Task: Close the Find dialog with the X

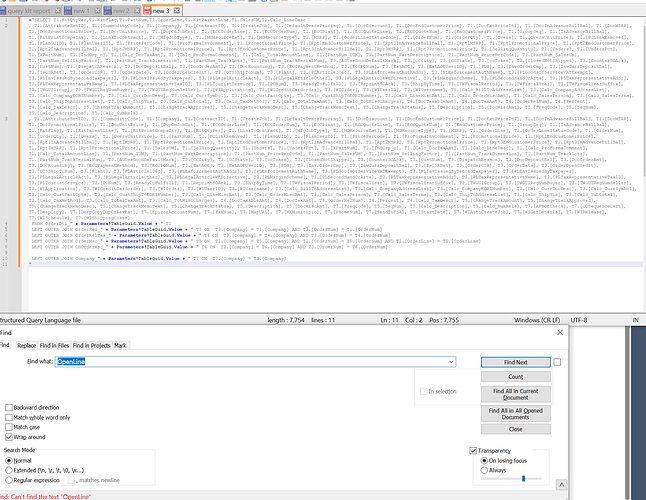Action: pyautogui.click(x=560, y=332)
